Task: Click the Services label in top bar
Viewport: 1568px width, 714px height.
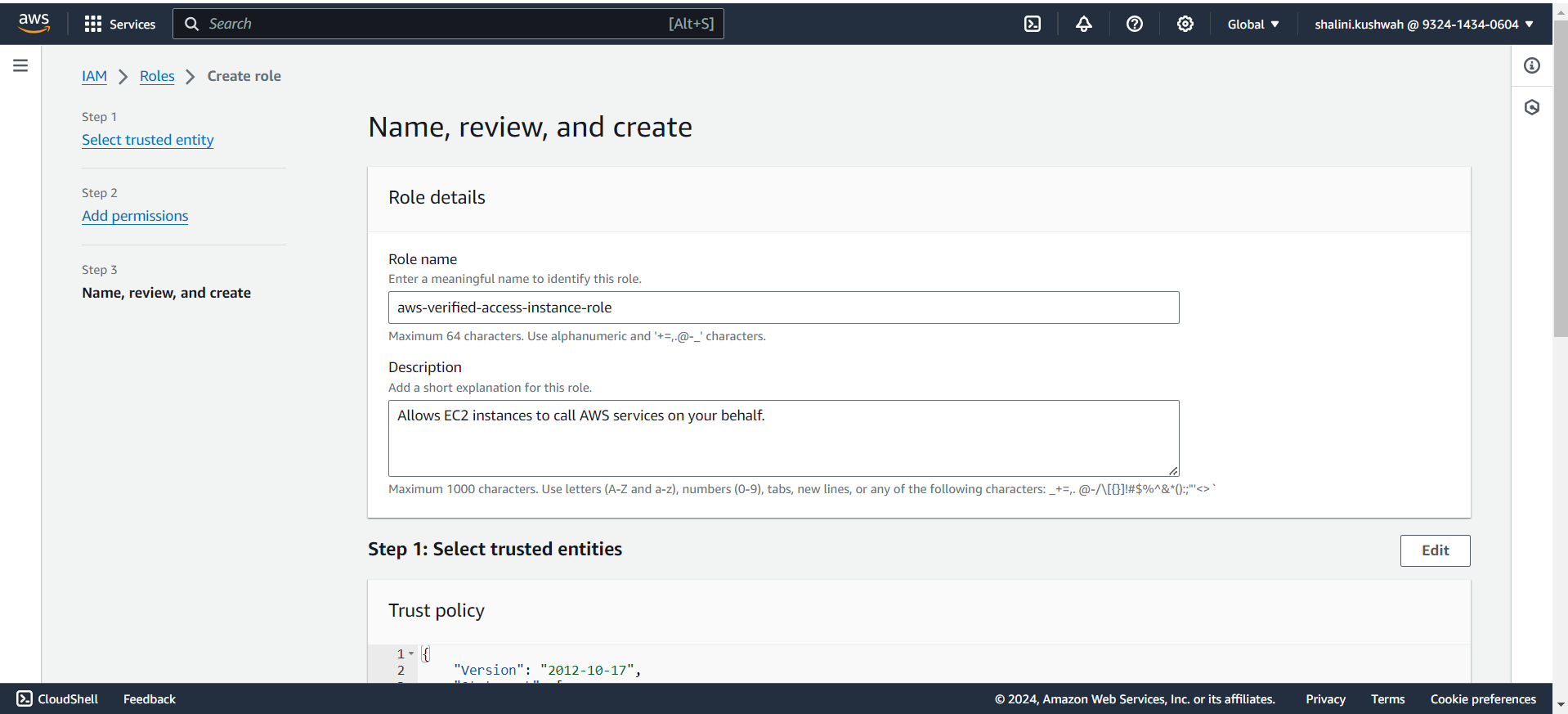Action: pyautogui.click(x=132, y=25)
